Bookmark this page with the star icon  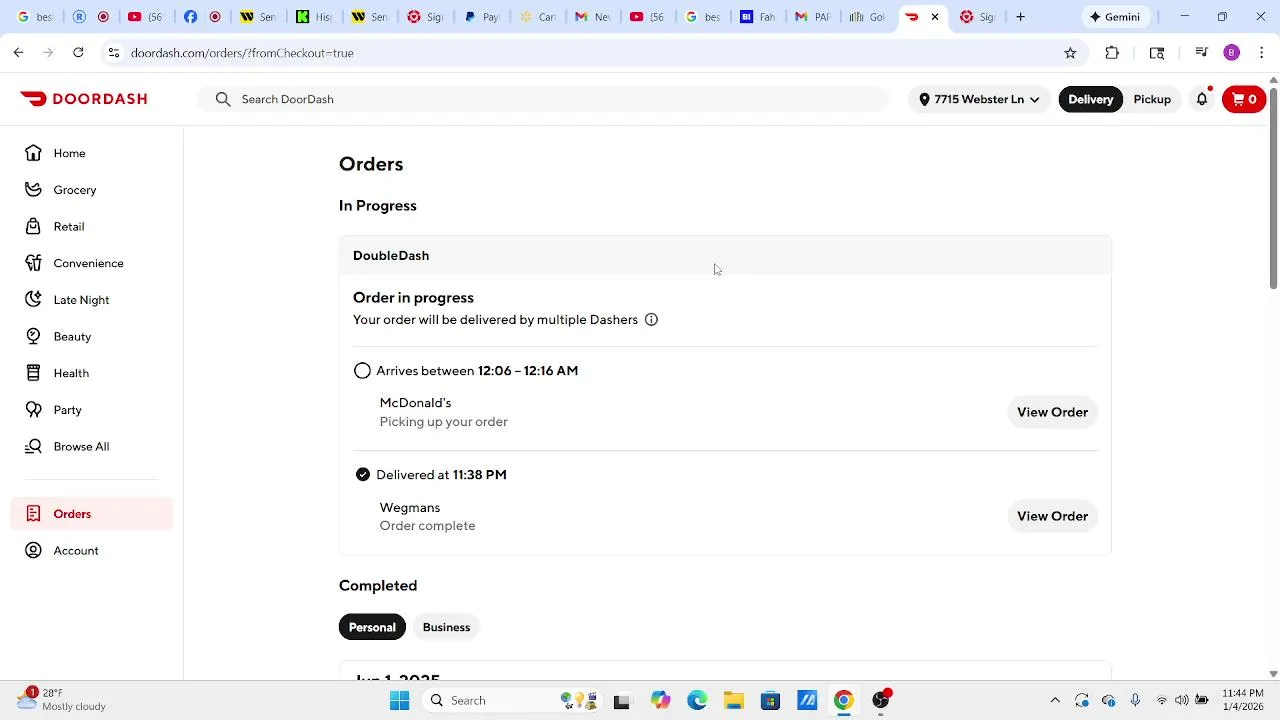tap(1070, 53)
